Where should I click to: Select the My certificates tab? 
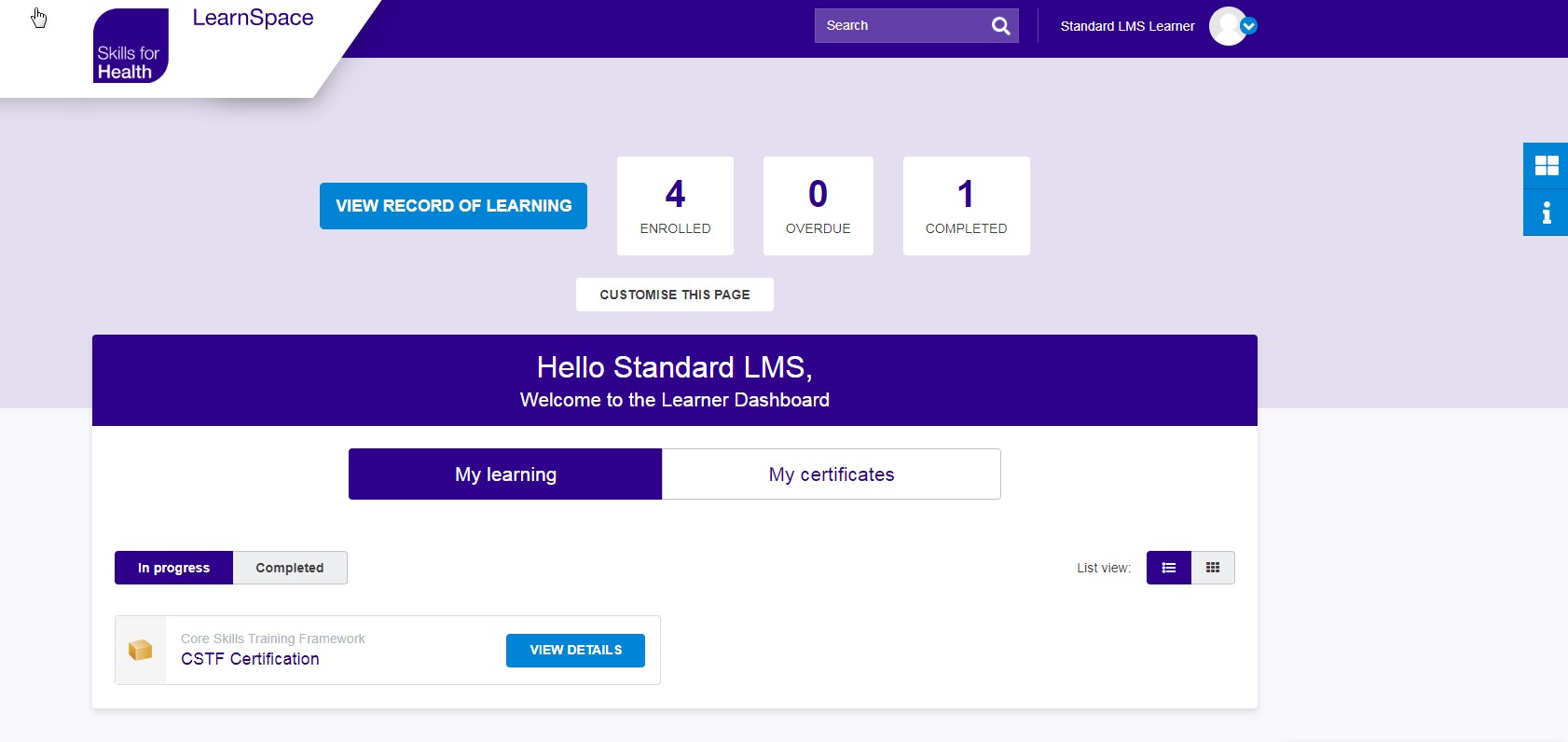tap(832, 474)
